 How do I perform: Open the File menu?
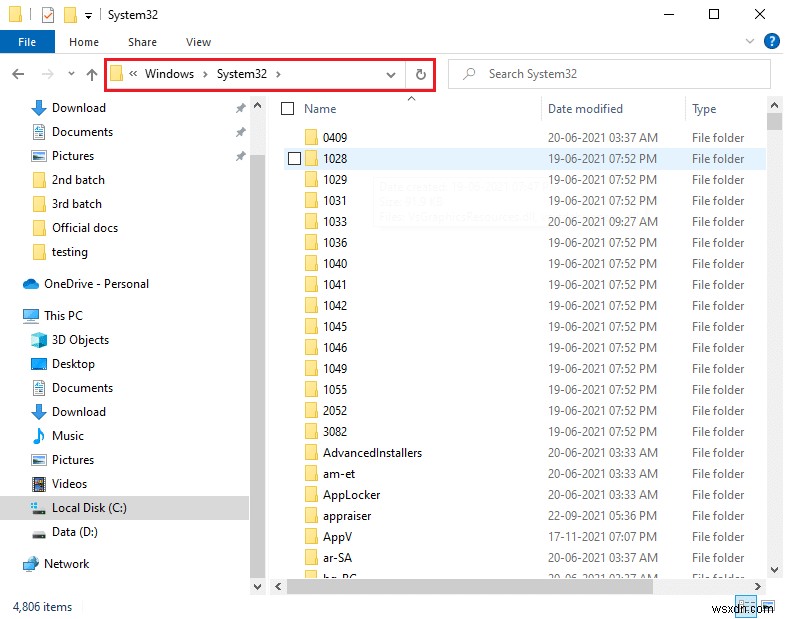coord(27,42)
